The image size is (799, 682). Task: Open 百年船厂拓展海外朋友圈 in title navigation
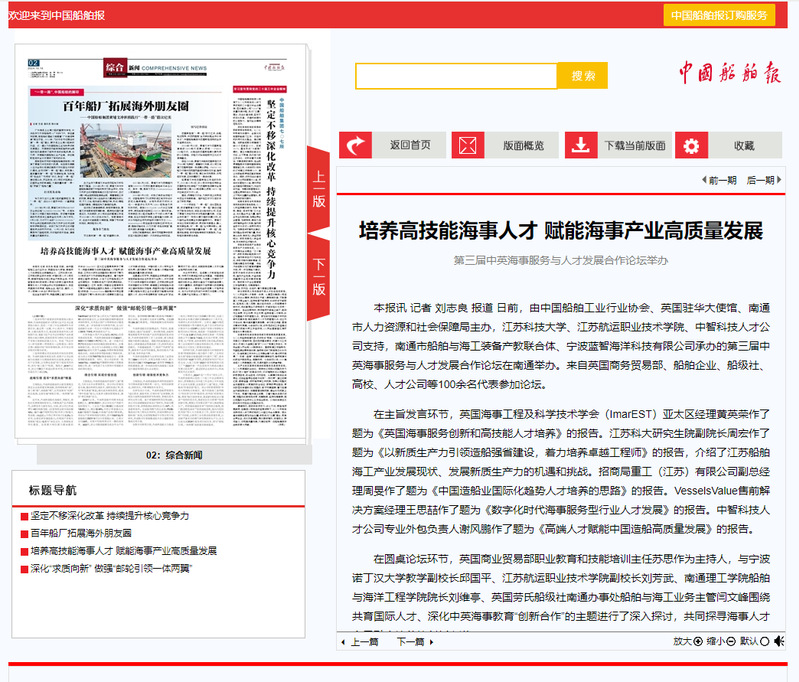tap(88, 533)
